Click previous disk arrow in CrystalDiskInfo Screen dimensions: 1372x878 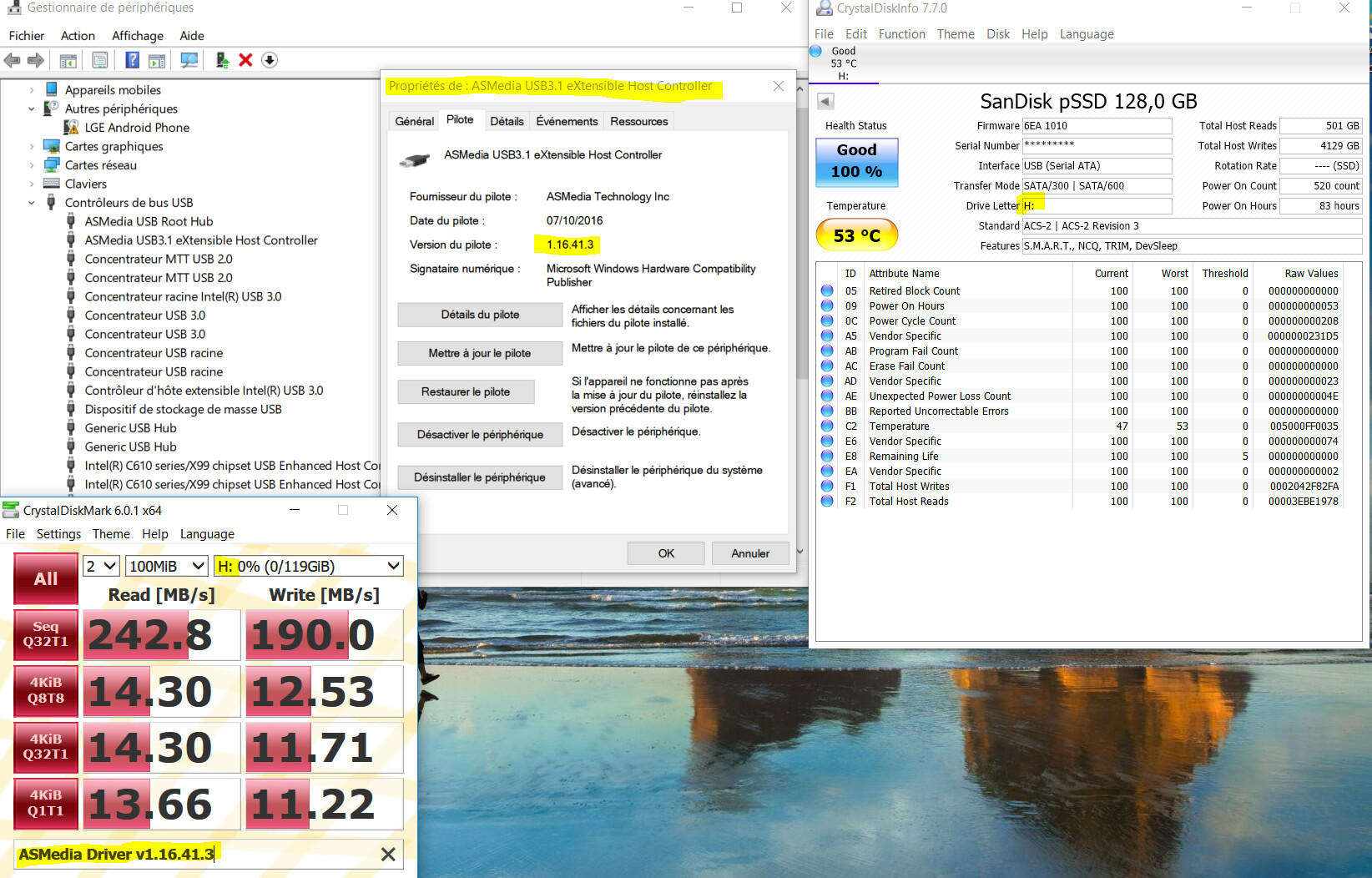click(825, 101)
